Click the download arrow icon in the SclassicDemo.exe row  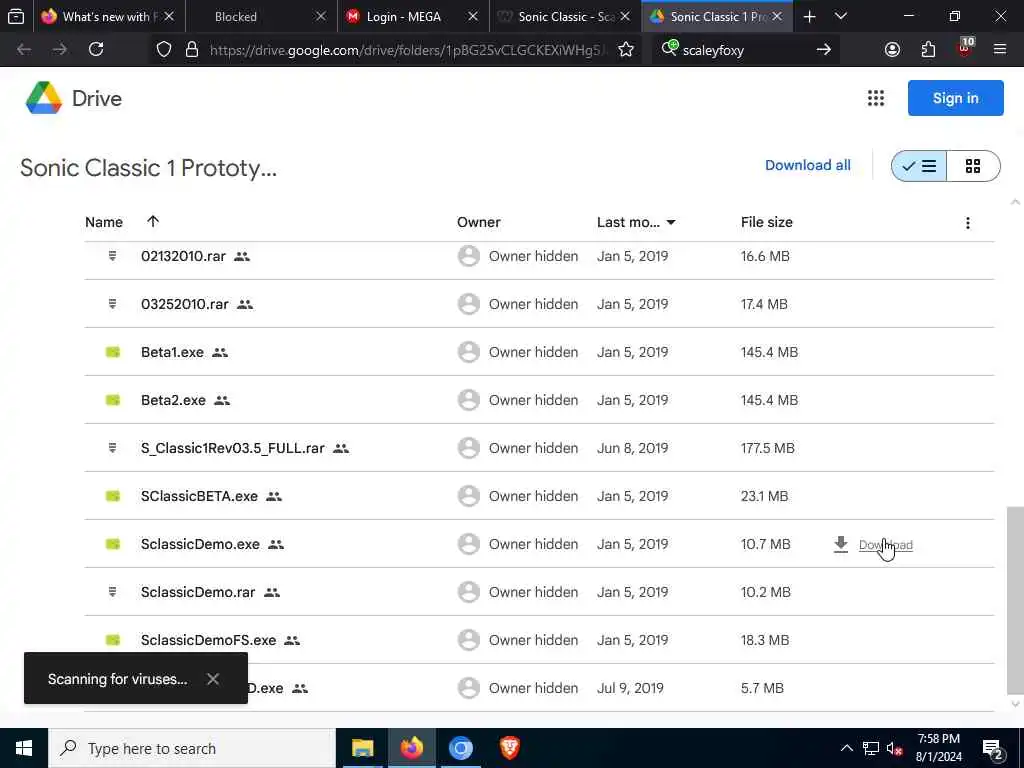click(840, 544)
